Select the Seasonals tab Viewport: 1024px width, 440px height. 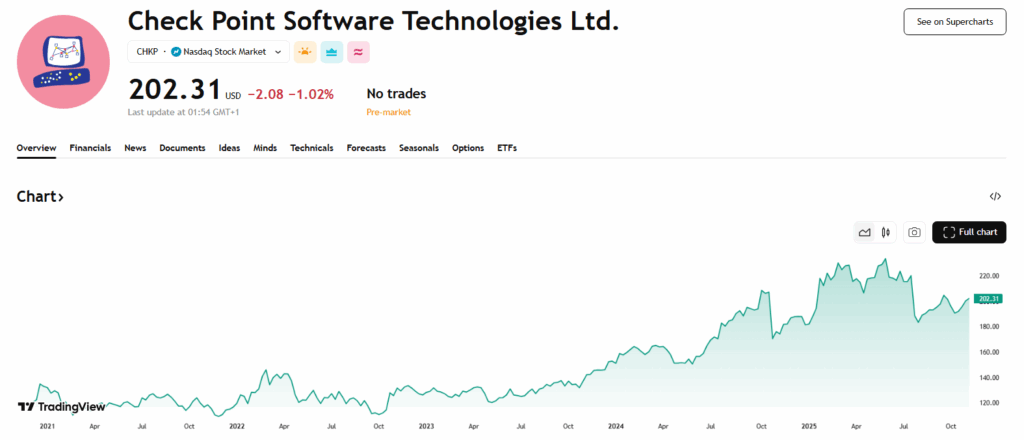[419, 148]
